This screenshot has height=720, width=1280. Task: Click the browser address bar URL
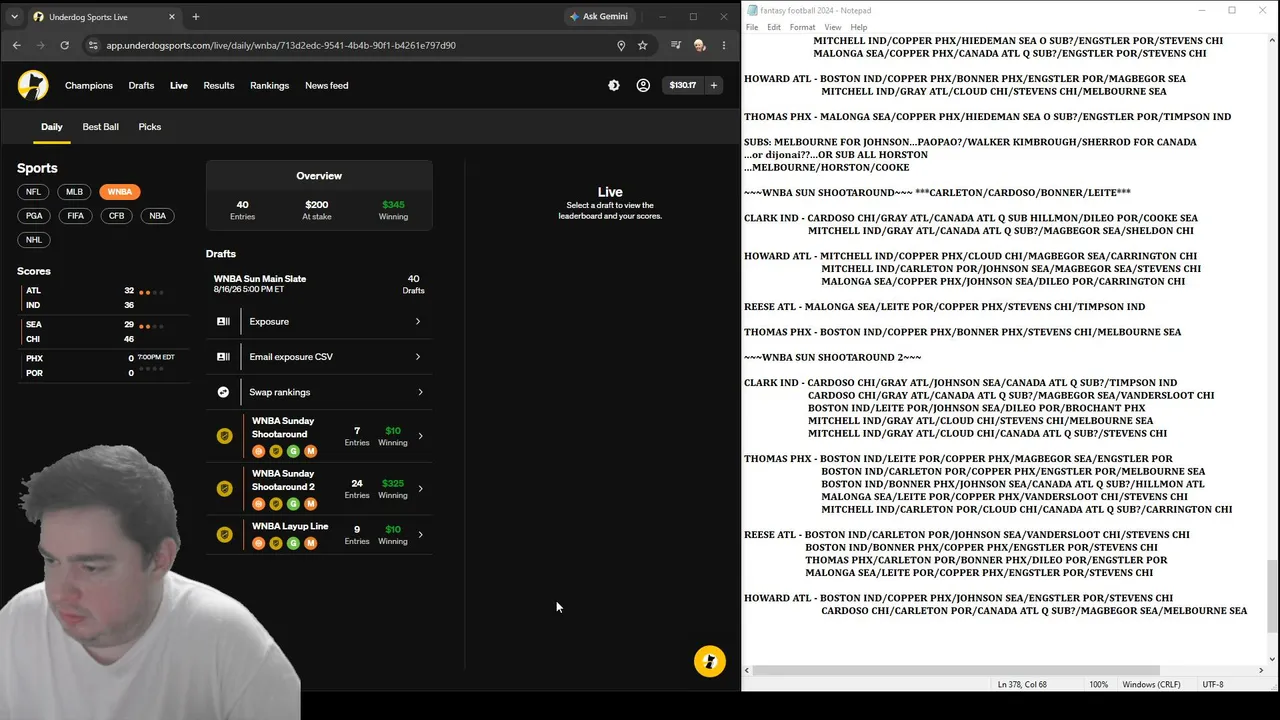(x=281, y=45)
